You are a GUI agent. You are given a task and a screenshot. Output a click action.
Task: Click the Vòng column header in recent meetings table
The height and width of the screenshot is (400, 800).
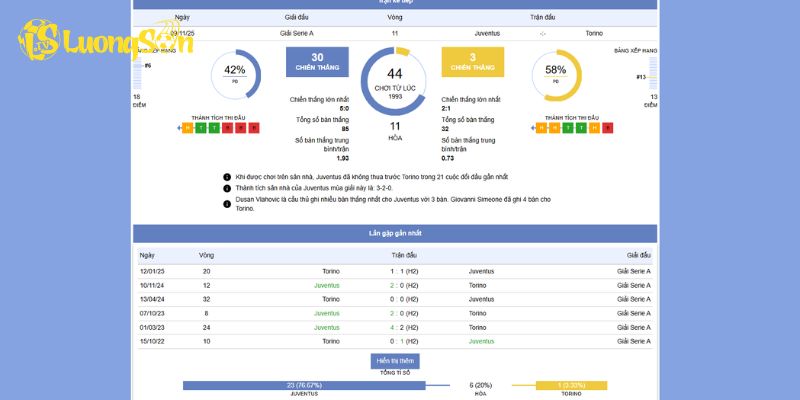206,255
